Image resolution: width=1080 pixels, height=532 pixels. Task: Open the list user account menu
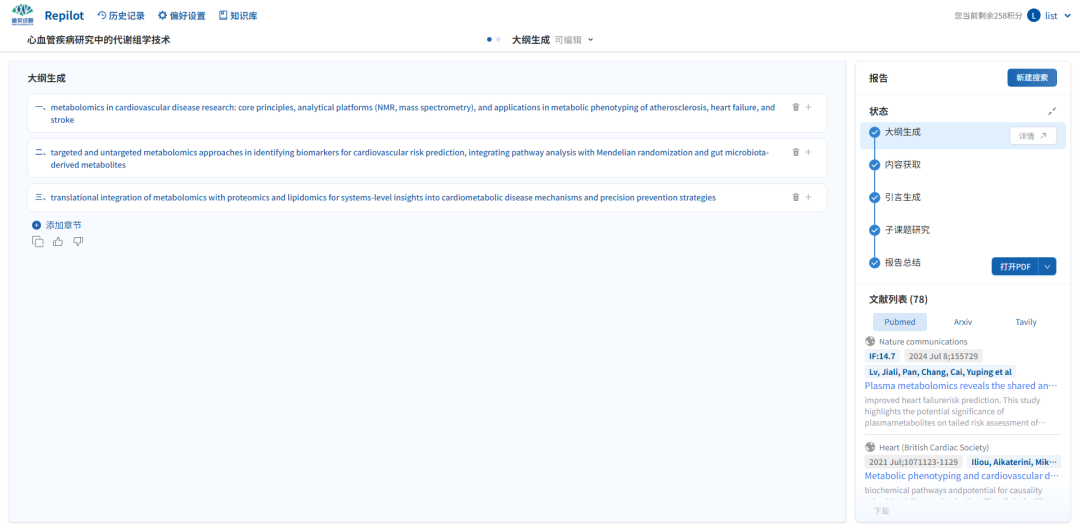pyautogui.click(x=1049, y=16)
